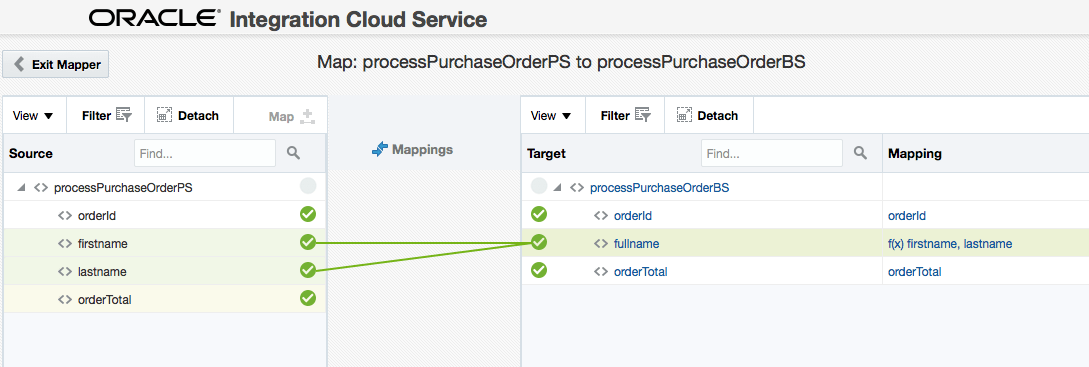This screenshot has height=367, width=1089.
Task: Open the Target panel View menu
Action: click(x=551, y=116)
